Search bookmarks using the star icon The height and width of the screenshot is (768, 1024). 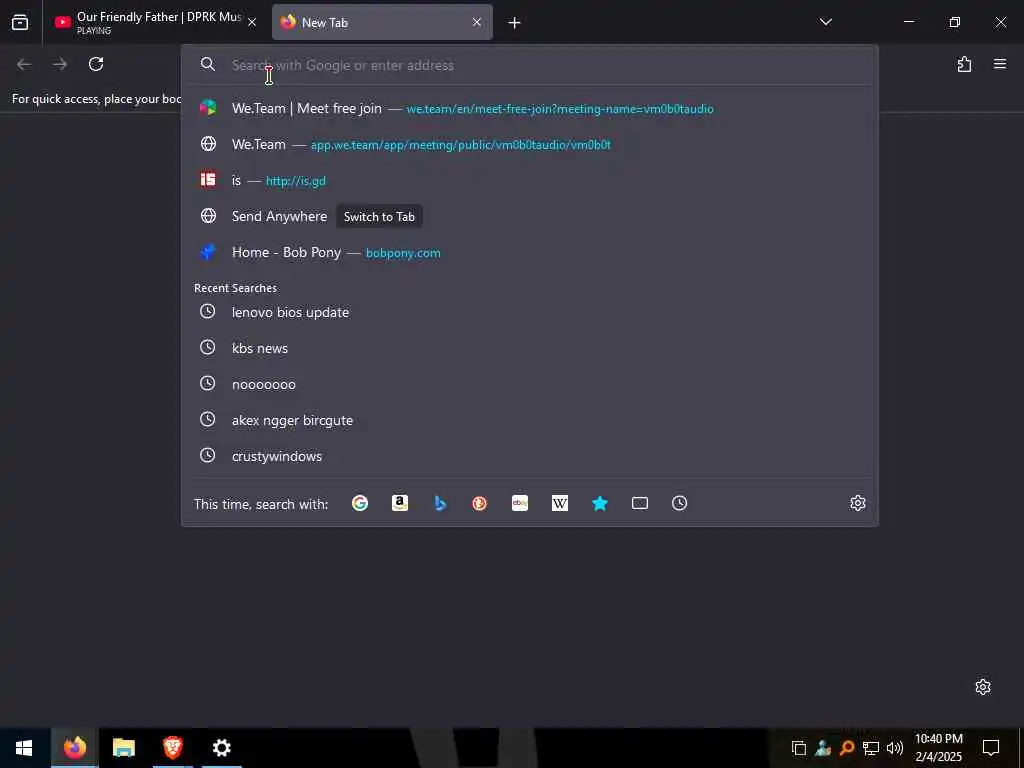(600, 503)
